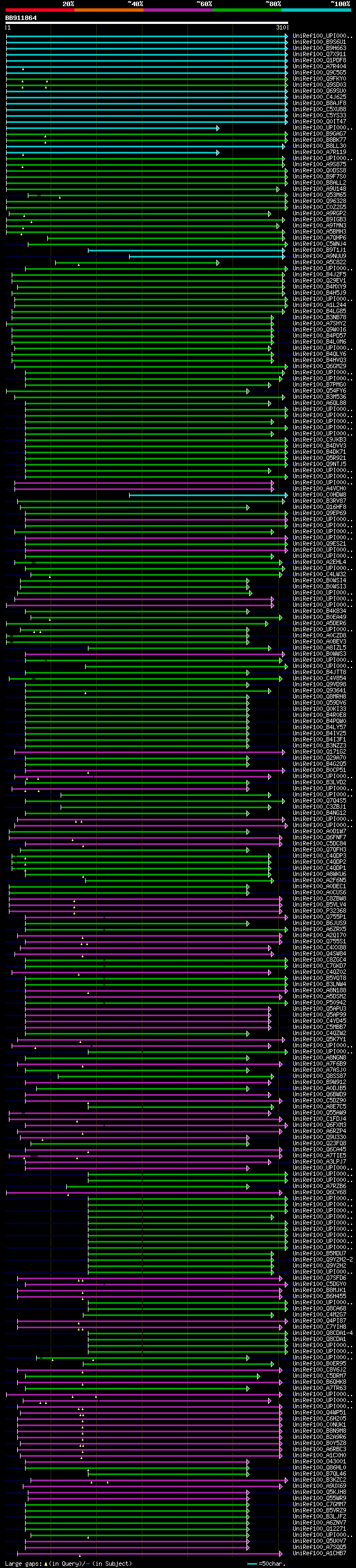This screenshot has height=1568, width=356.
Task: Select the UniRef100_A9U148 hit label
Action: tap(319, 189)
